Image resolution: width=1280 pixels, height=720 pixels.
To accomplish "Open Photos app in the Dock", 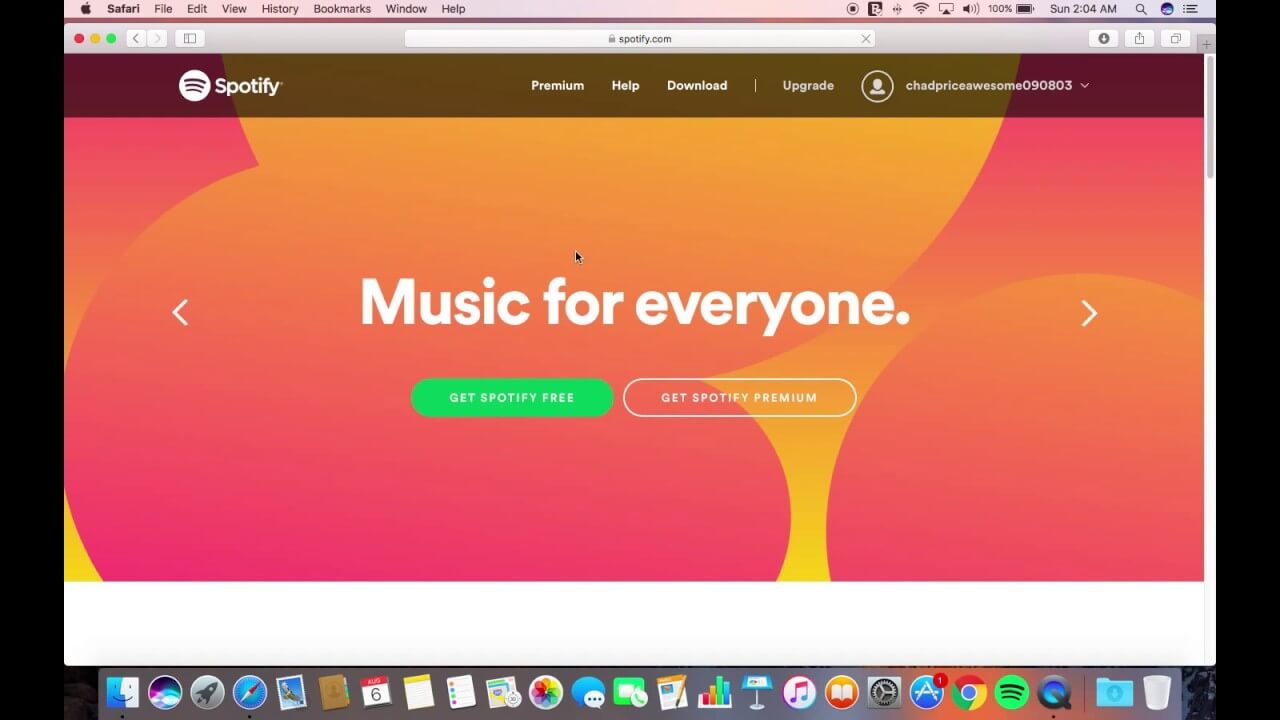I will click(x=545, y=692).
